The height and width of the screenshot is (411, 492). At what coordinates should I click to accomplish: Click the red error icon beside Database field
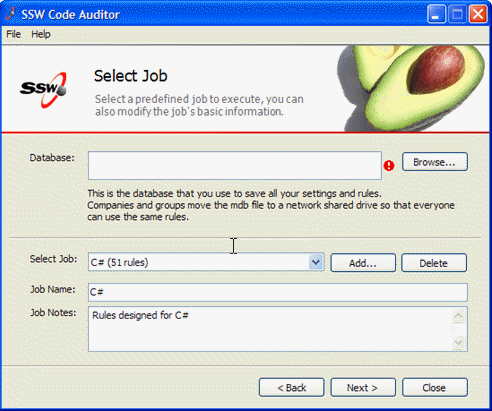(x=389, y=165)
